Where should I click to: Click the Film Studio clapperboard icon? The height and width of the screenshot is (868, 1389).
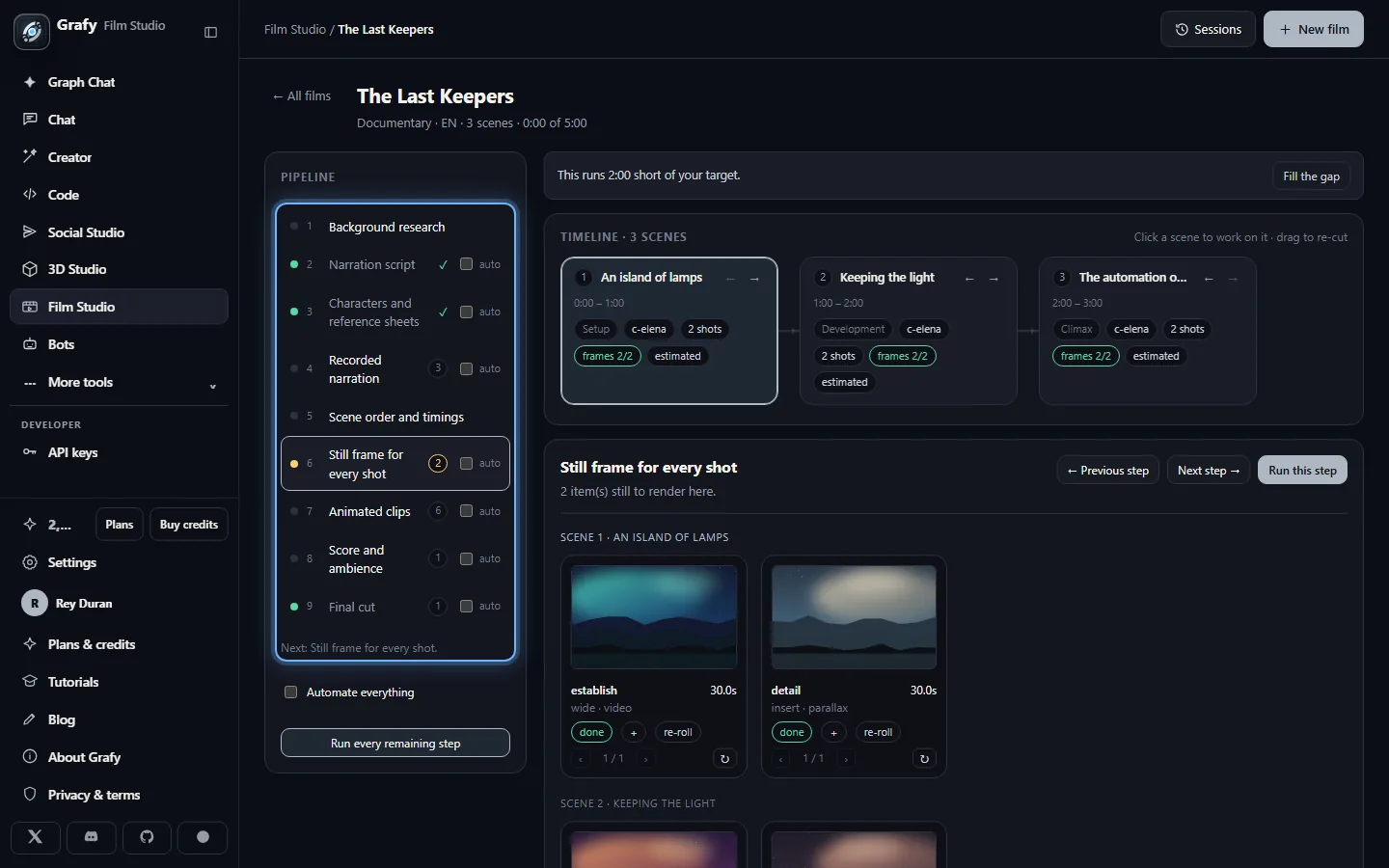[30, 307]
